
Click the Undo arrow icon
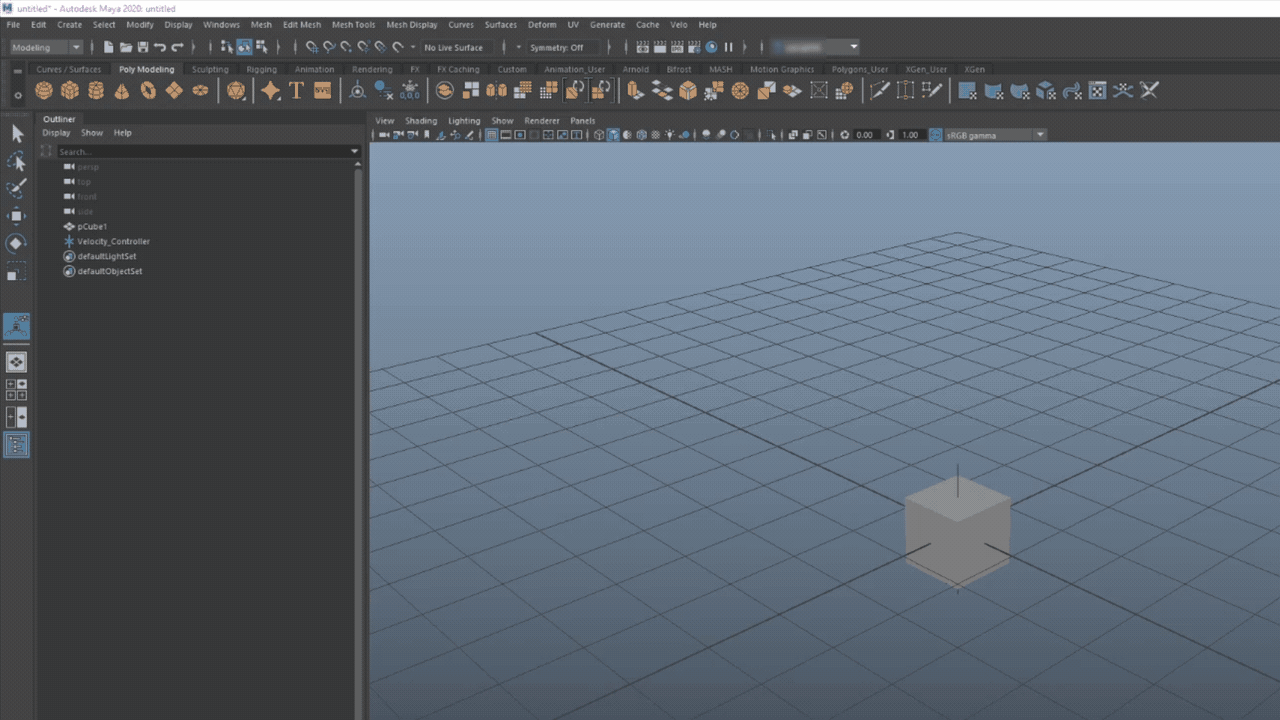point(160,47)
